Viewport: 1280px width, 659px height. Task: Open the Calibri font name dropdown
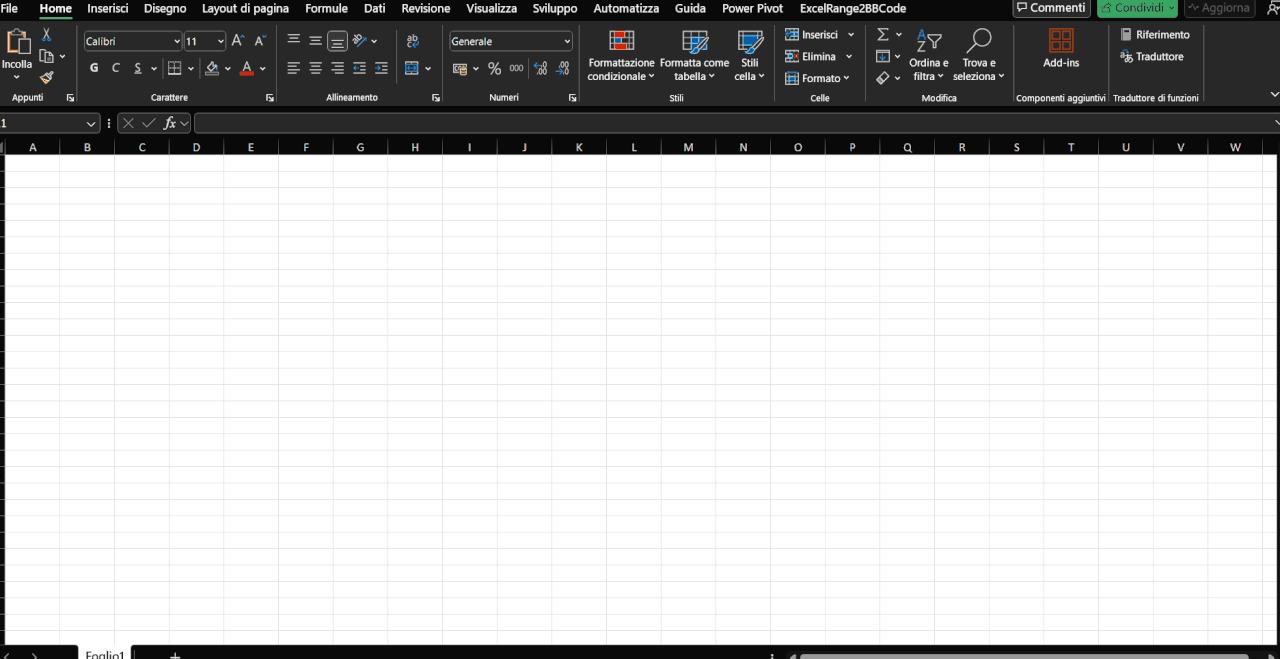pos(177,41)
